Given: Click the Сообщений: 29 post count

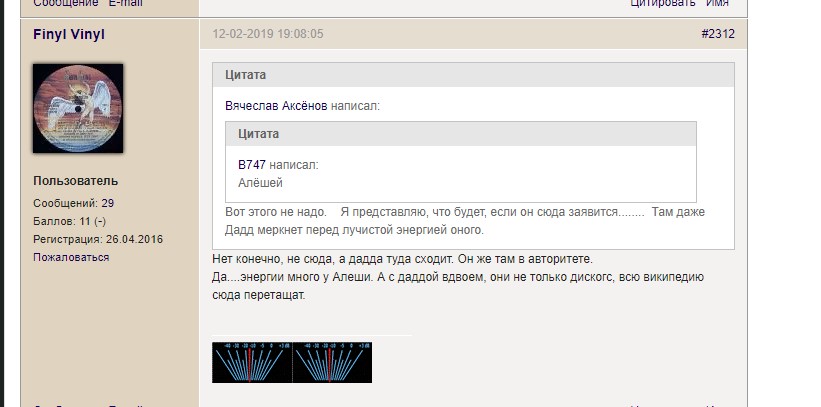Looking at the screenshot, I should click(x=73, y=203).
